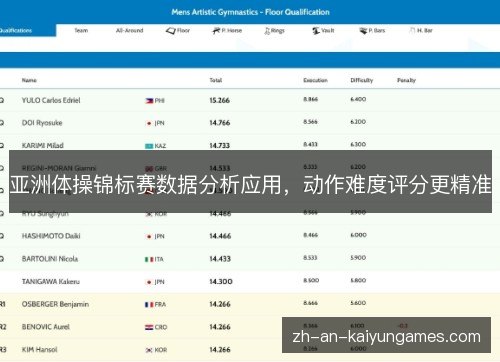Click KARIMI Milad's difficulty 6.300

358,144
